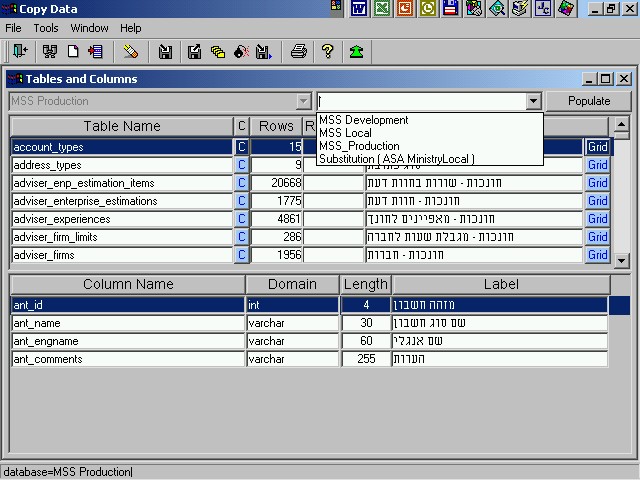Open the Tools menu

coord(46,28)
